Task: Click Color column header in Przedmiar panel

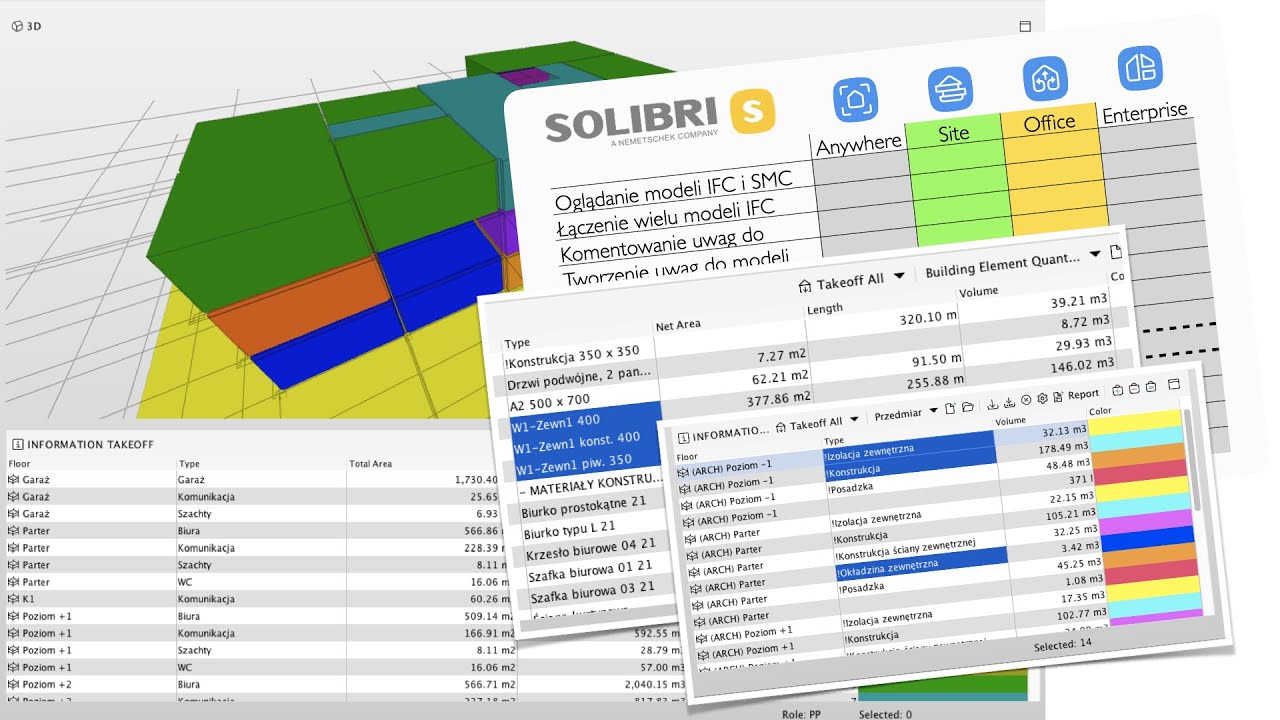Action: pyautogui.click(x=1100, y=410)
